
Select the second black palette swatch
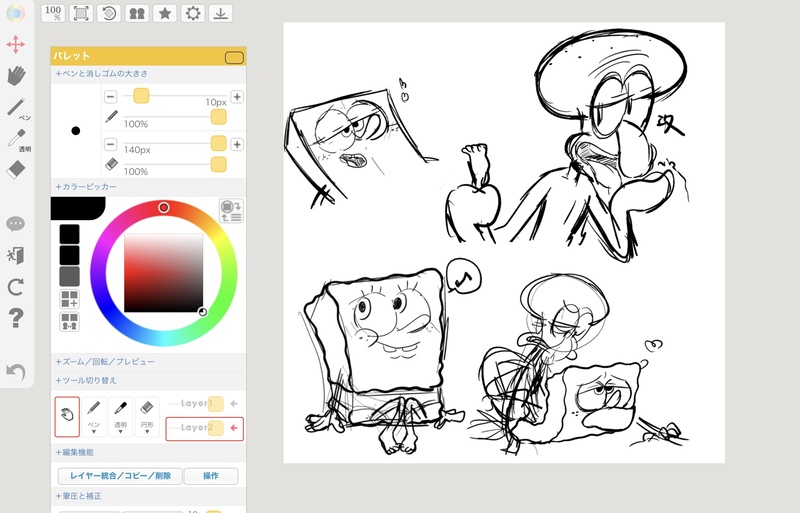point(69,255)
